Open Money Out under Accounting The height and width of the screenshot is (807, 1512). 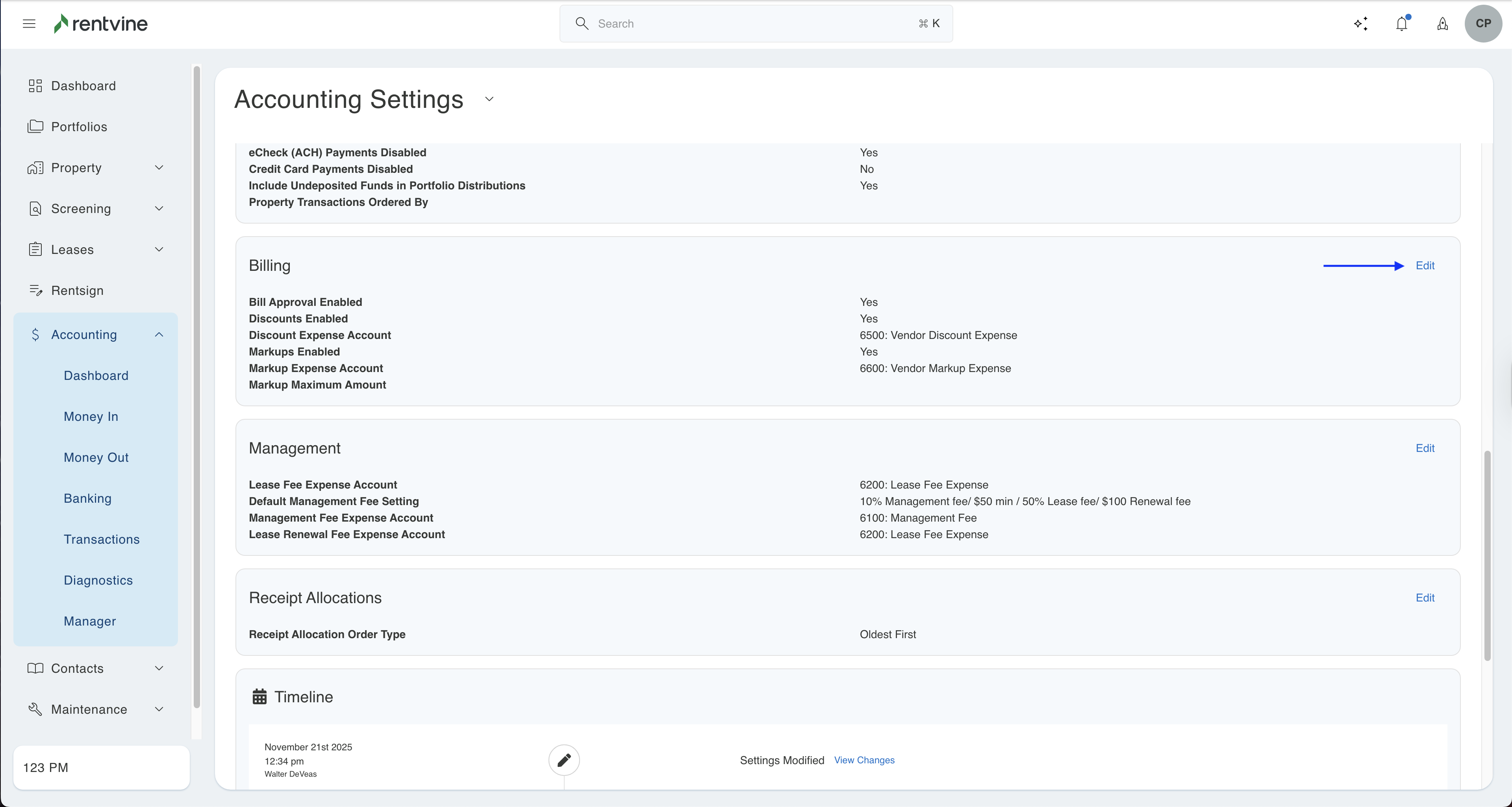[x=96, y=457]
